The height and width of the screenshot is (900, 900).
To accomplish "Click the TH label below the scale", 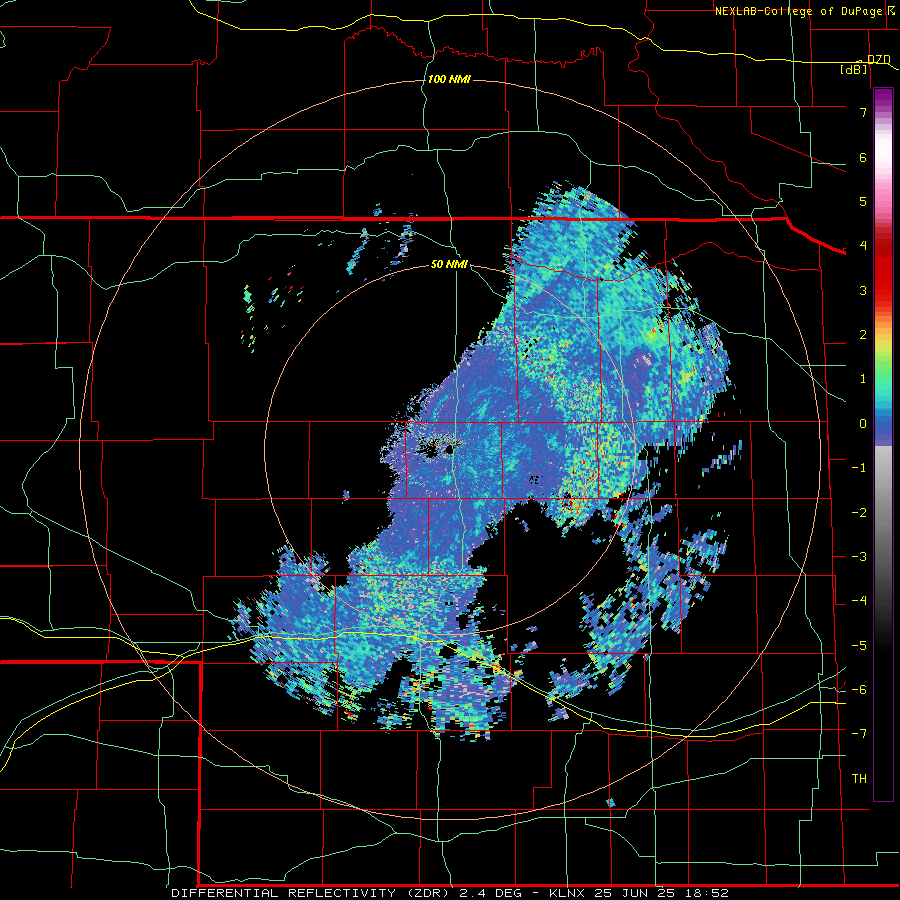I will pos(859,778).
